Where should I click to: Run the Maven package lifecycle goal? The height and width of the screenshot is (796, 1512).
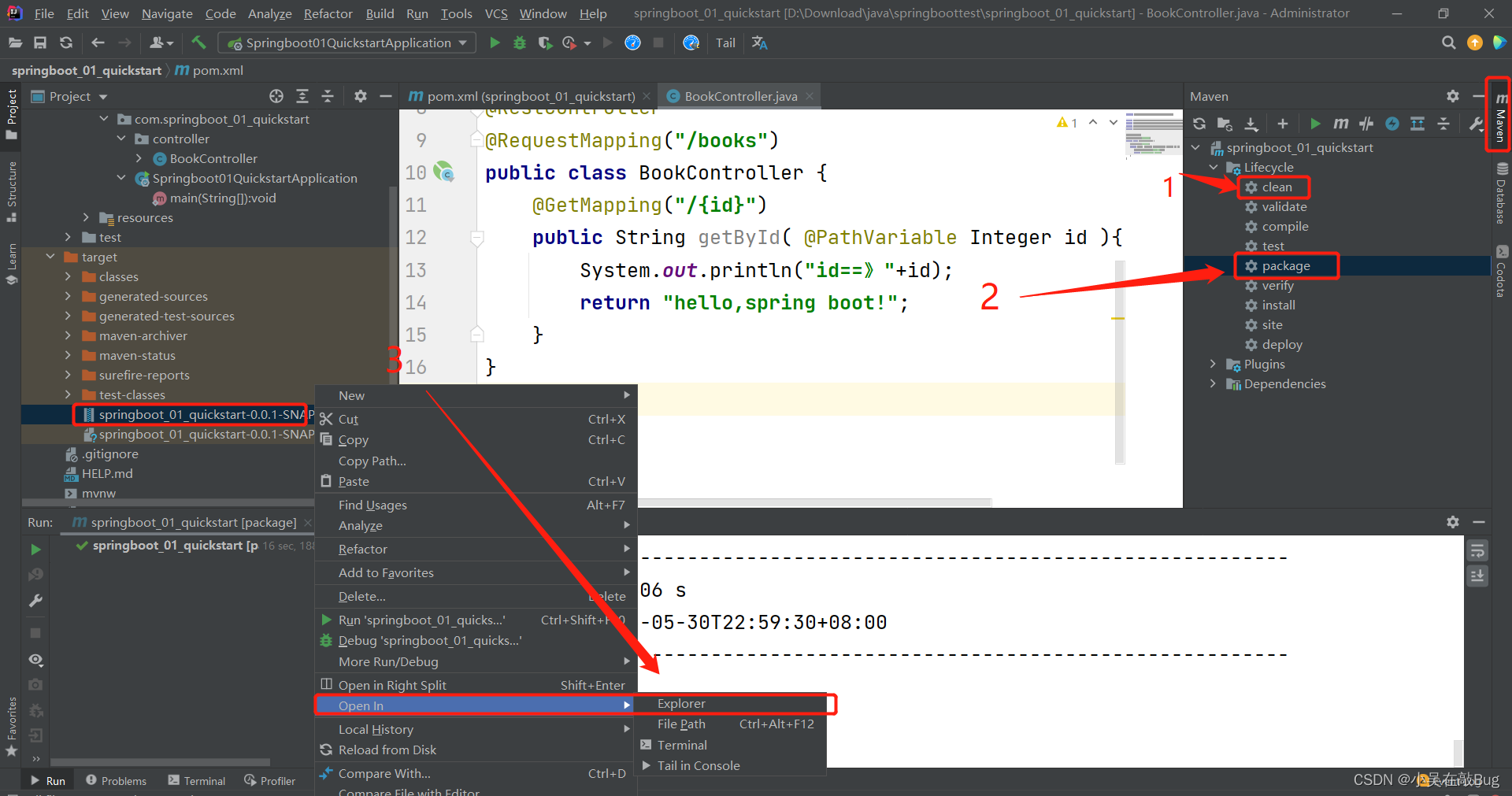click(1285, 265)
